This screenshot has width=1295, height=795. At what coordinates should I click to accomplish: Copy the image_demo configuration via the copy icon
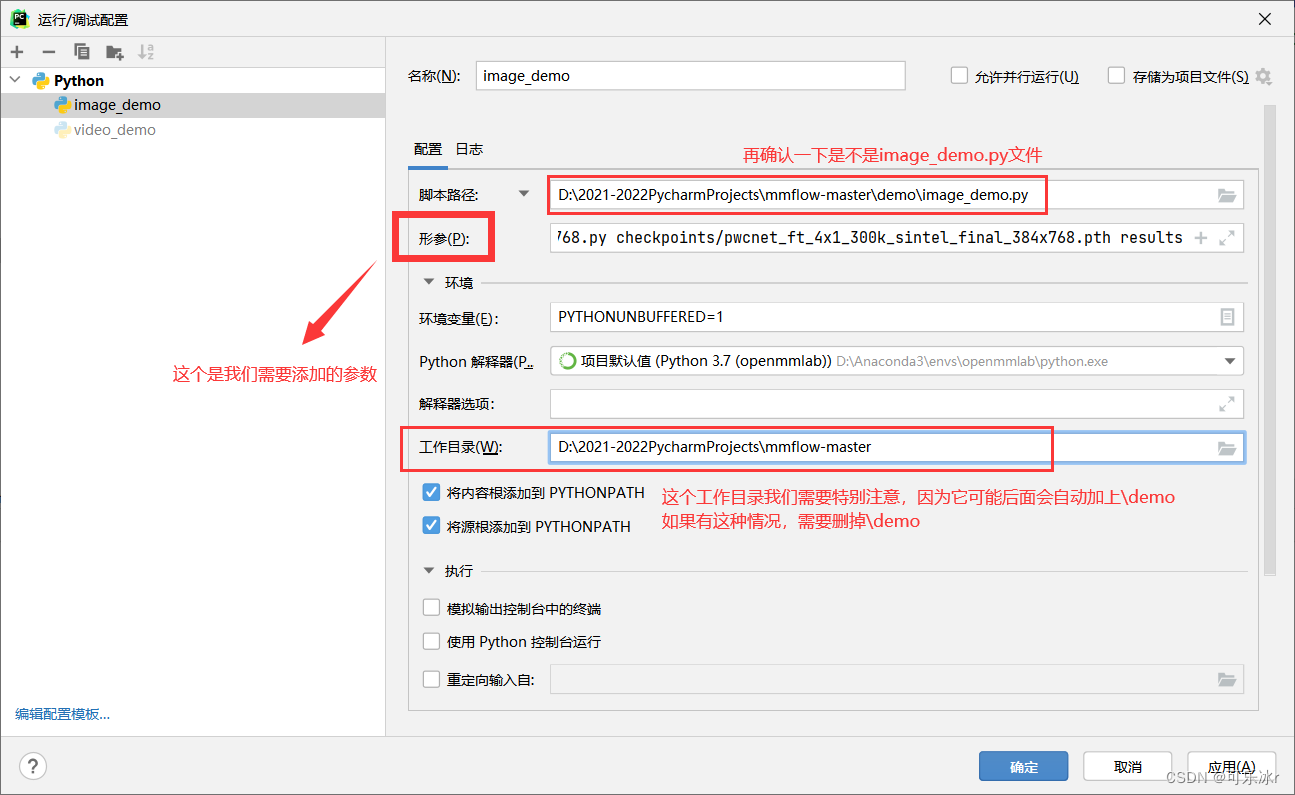point(82,51)
